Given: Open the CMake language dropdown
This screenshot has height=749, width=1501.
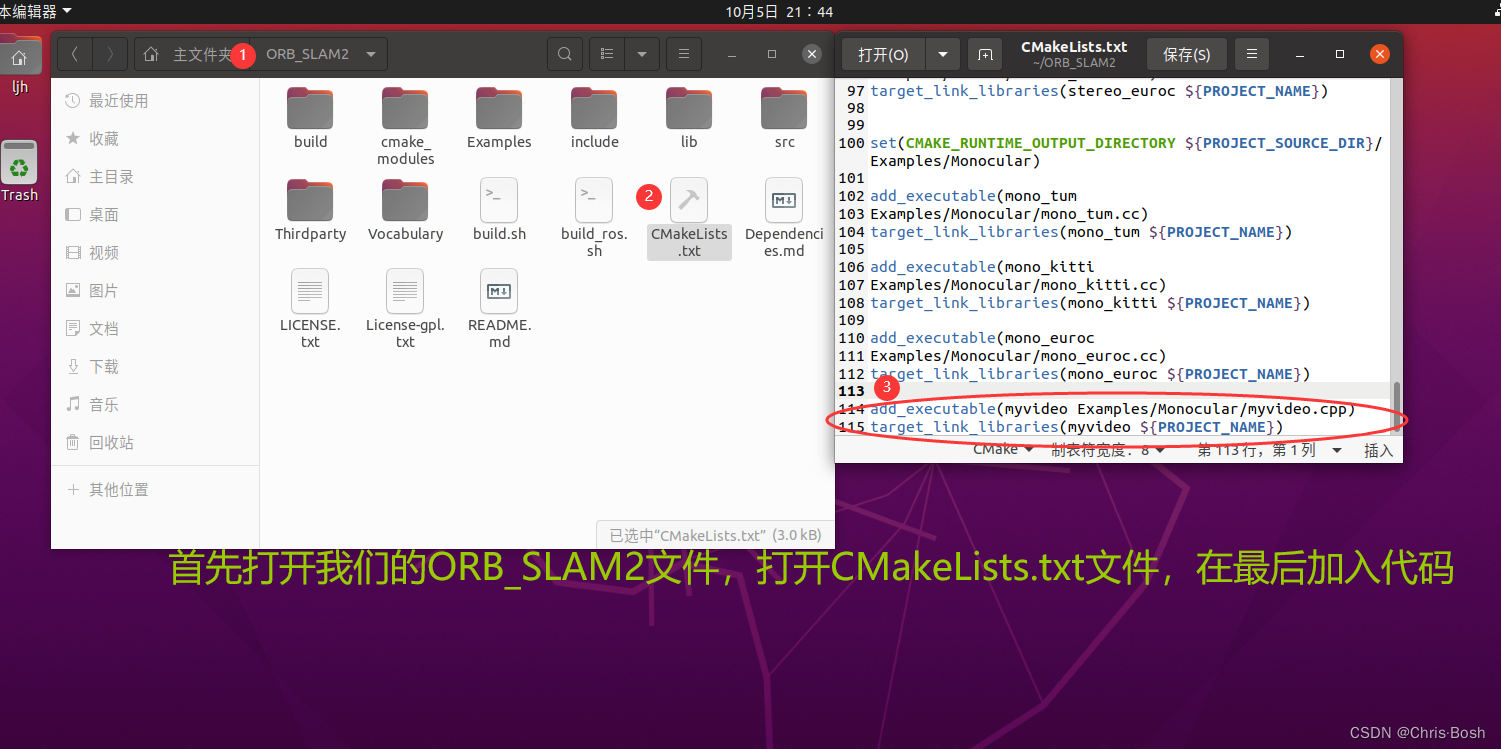Looking at the screenshot, I should tap(1003, 450).
